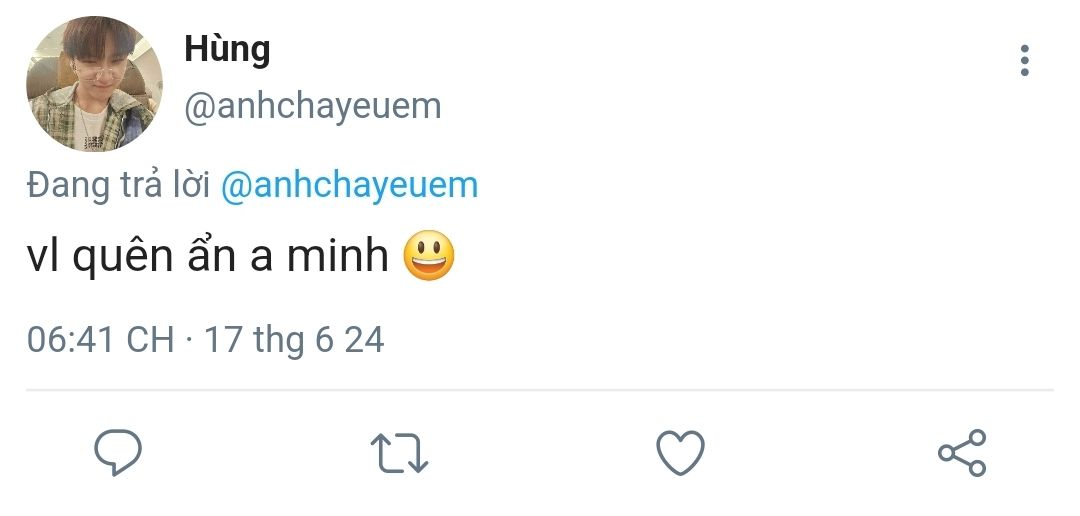Follow the blue @anhchayeuem reply mention link

349,185
